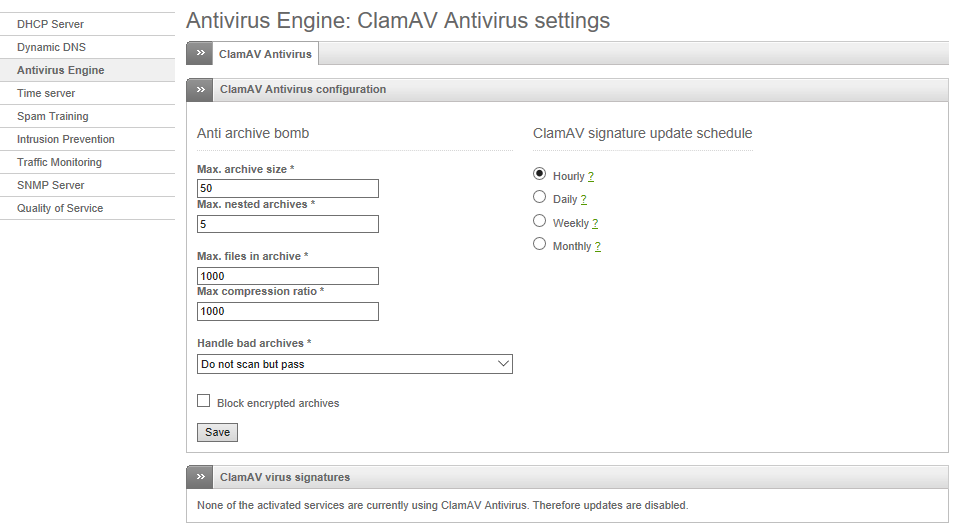Open the Handle bad archives dropdown
957x525 pixels.
tap(355, 364)
